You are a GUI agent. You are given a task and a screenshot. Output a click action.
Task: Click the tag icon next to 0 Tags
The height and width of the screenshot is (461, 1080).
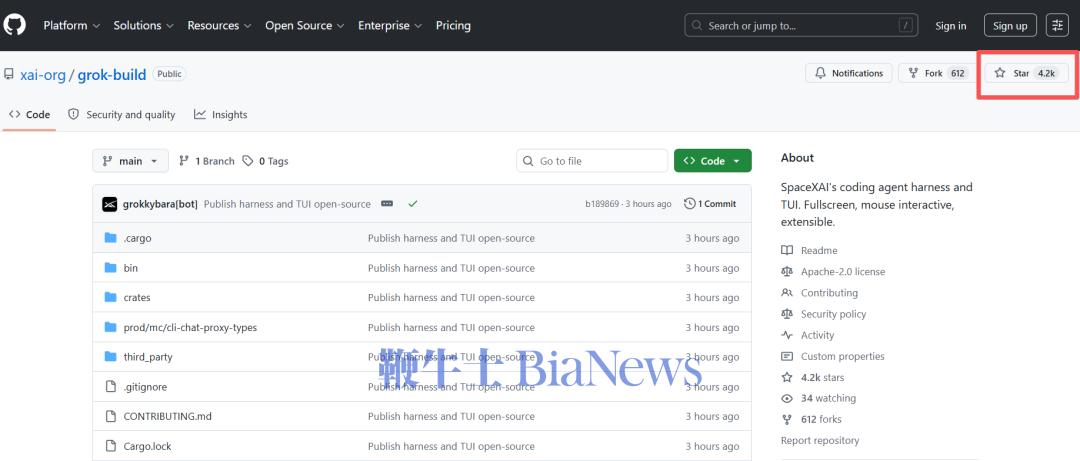[x=248, y=161]
